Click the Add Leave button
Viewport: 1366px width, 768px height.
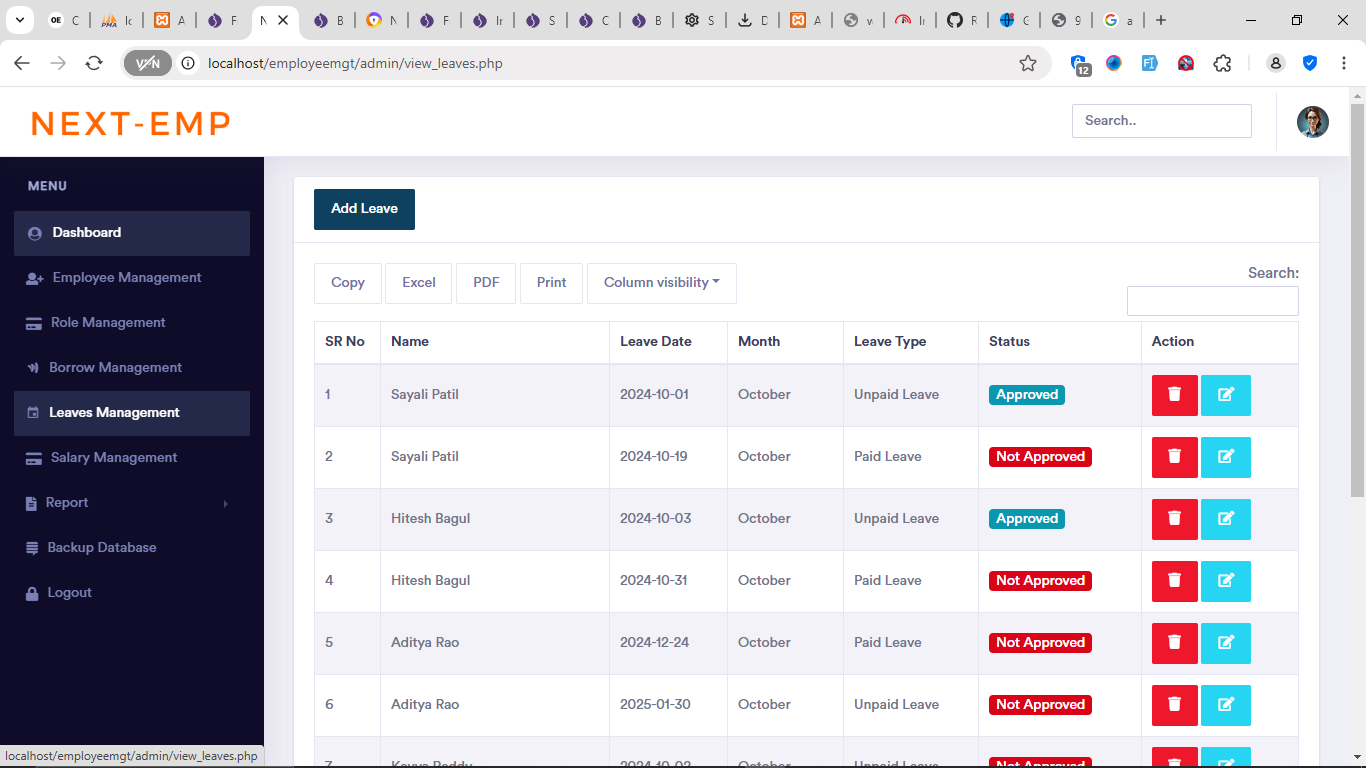[x=364, y=209]
